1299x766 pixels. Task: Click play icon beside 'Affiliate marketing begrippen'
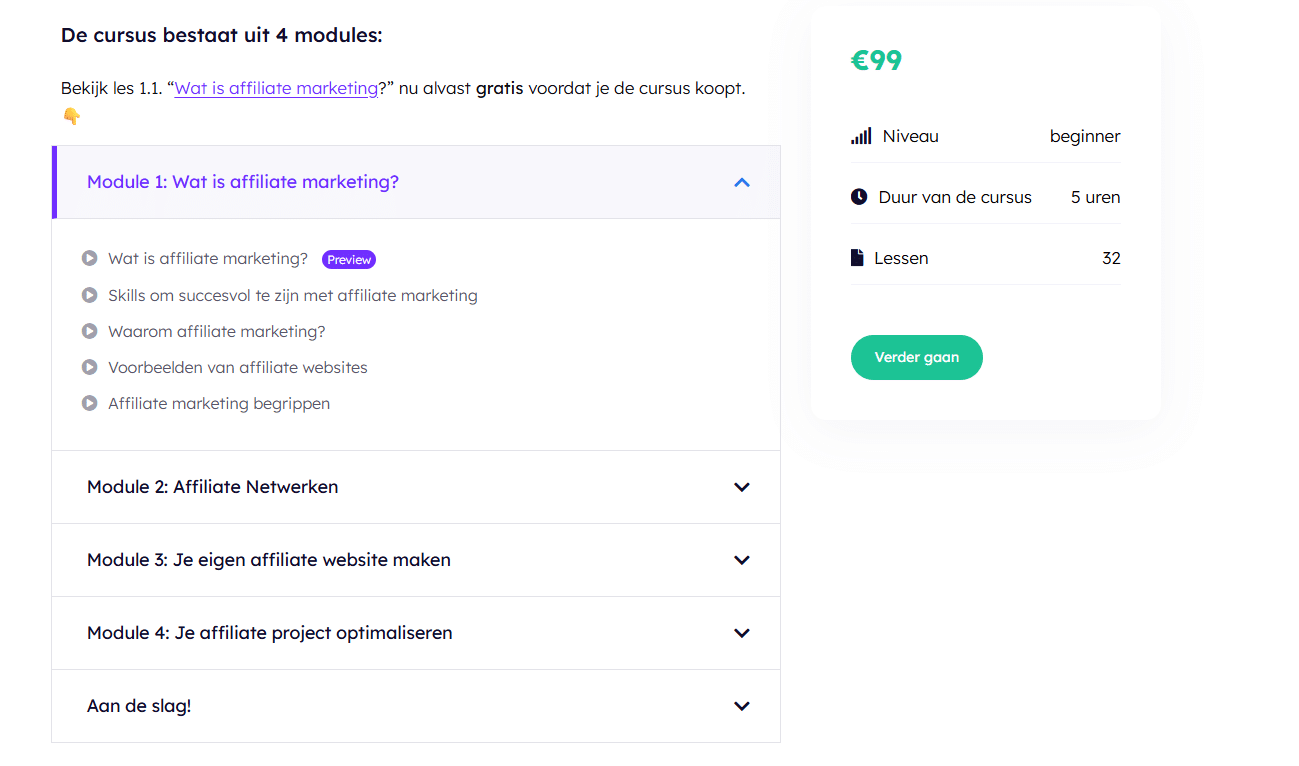coord(90,403)
